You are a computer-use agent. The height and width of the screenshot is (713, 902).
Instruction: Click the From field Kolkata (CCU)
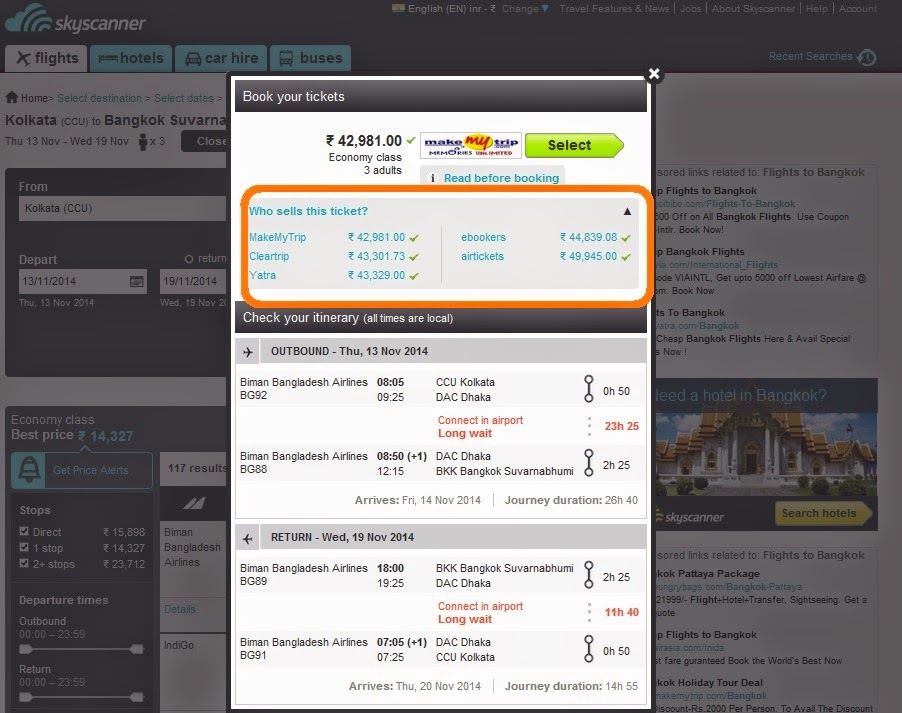click(123, 208)
